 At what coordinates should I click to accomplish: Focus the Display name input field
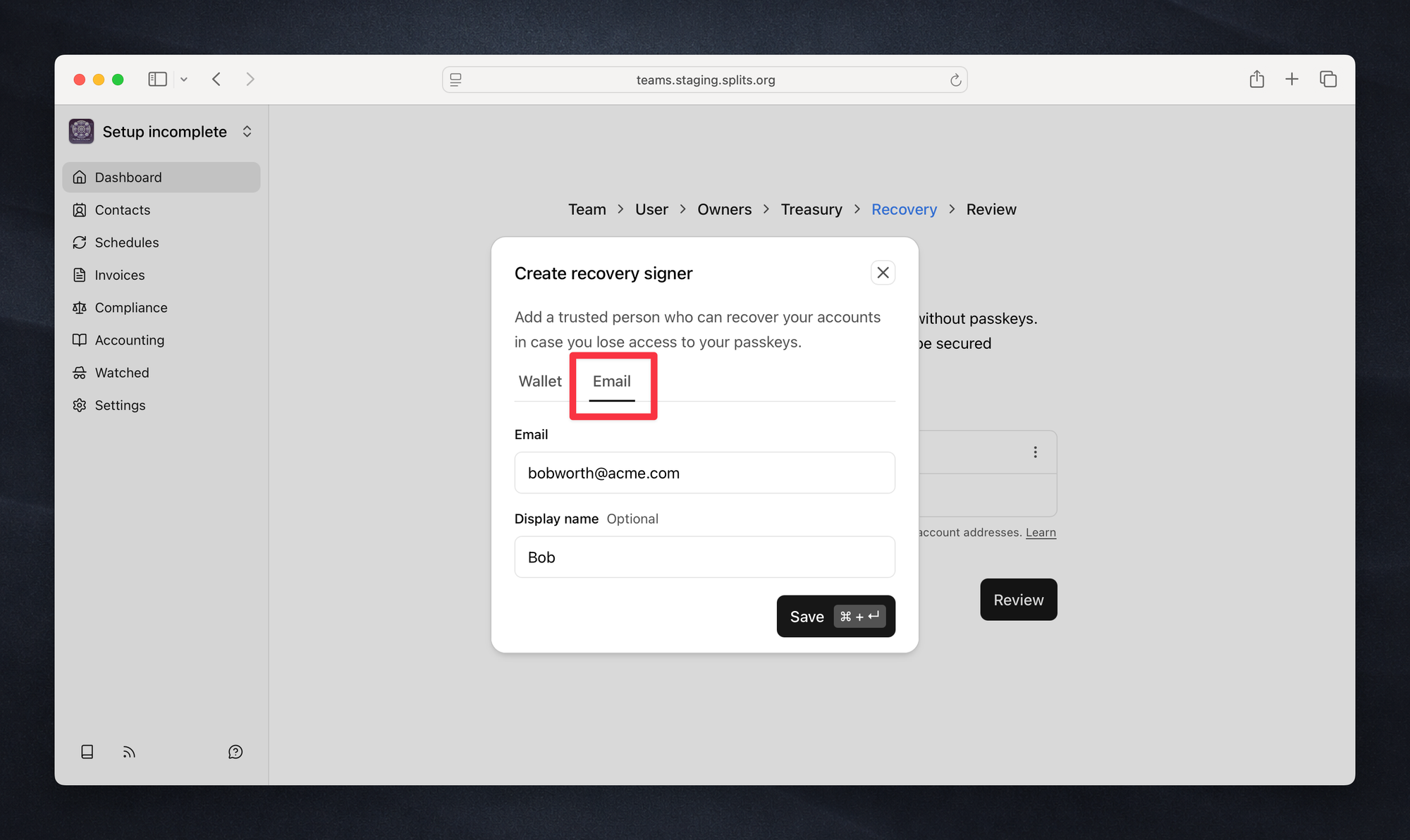pyautogui.click(x=704, y=557)
